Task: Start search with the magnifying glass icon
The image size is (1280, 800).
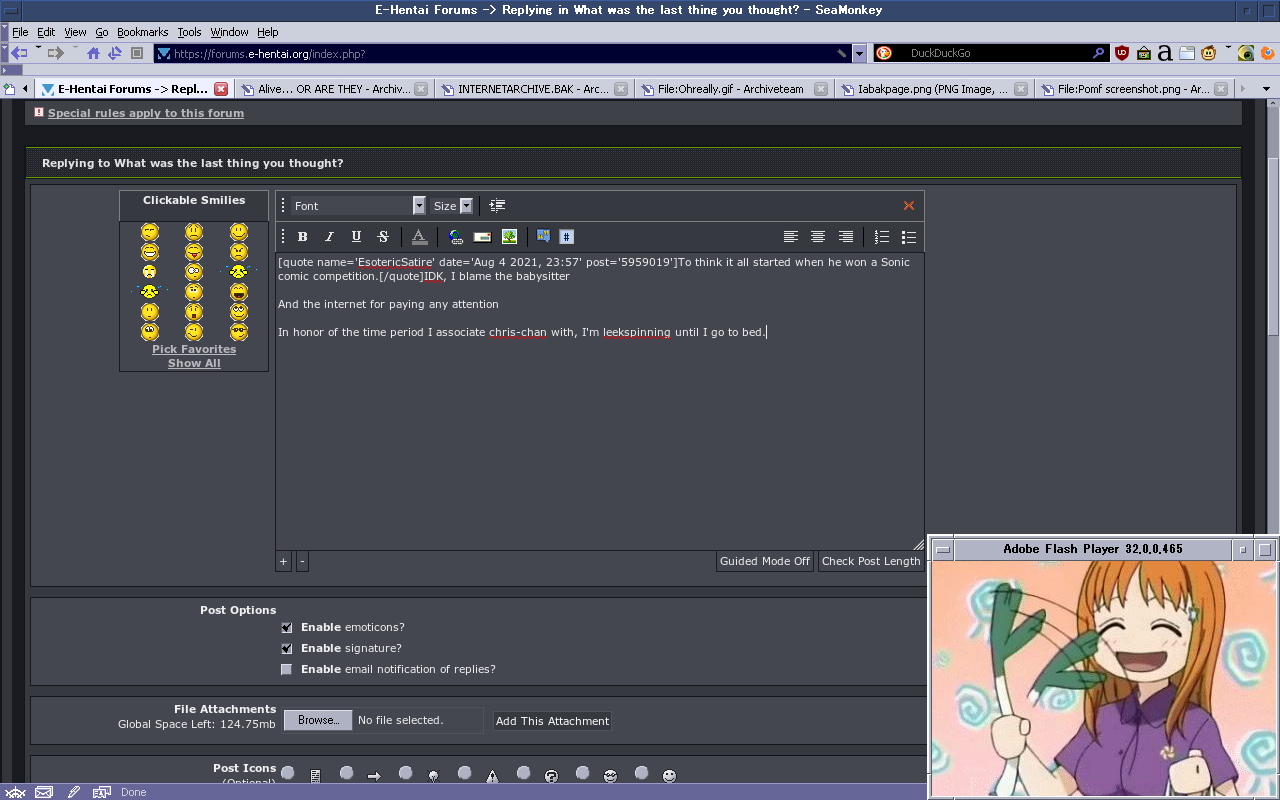Action: click(1099, 53)
